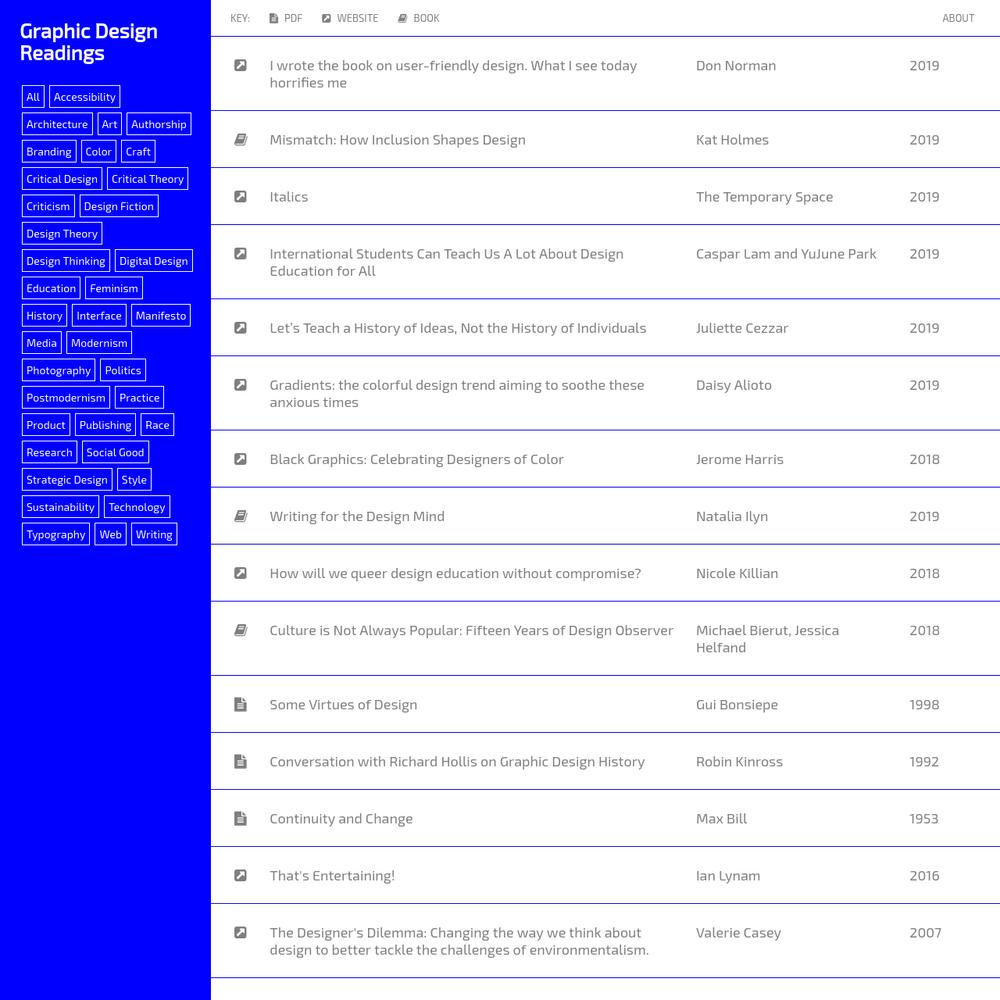Click the PDF icon beside Some Virtues of Design
Viewport: 1000px width, 1000px height.
click(x=240, y=705)
